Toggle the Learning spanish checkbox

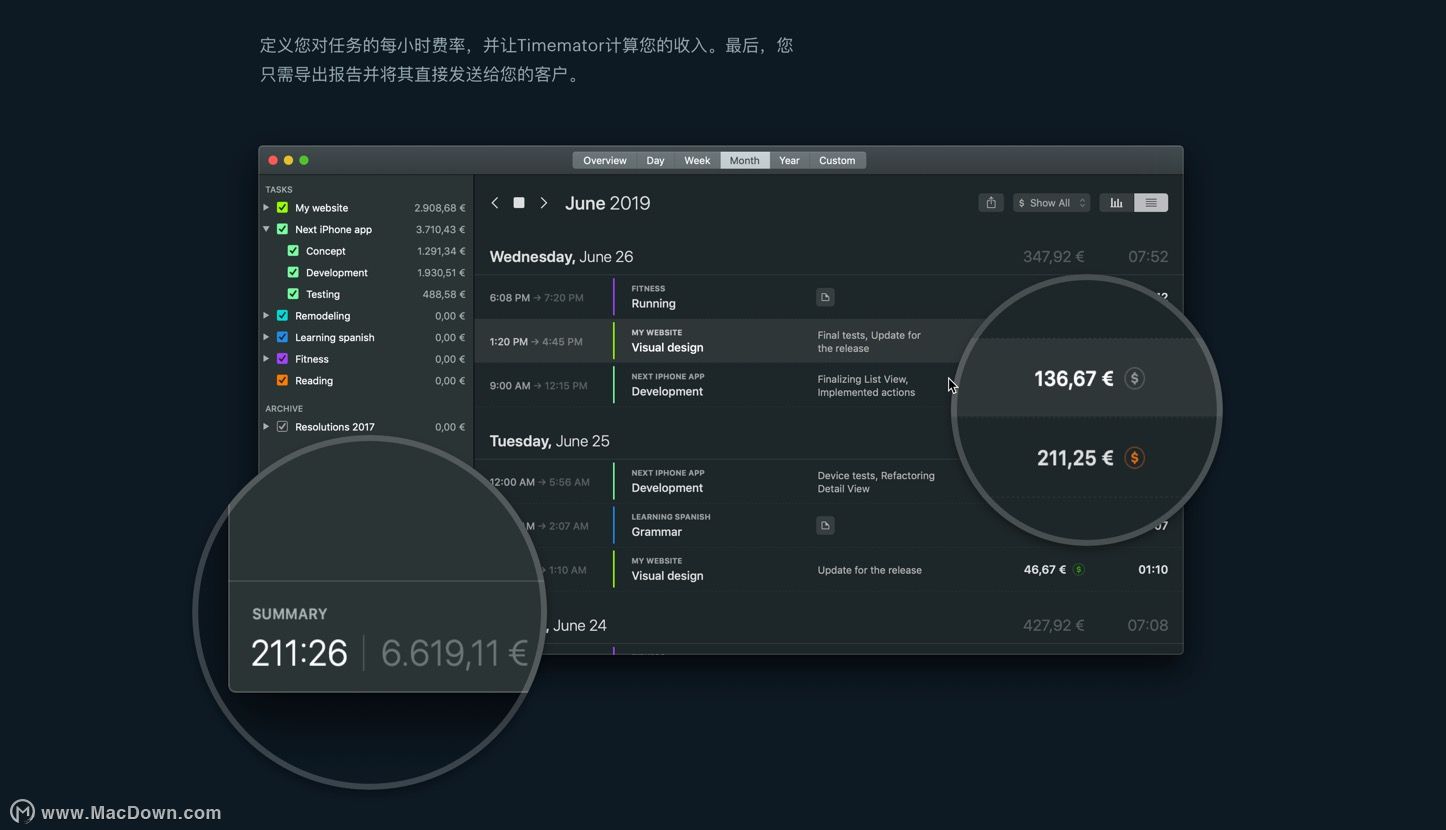(282, 337)
